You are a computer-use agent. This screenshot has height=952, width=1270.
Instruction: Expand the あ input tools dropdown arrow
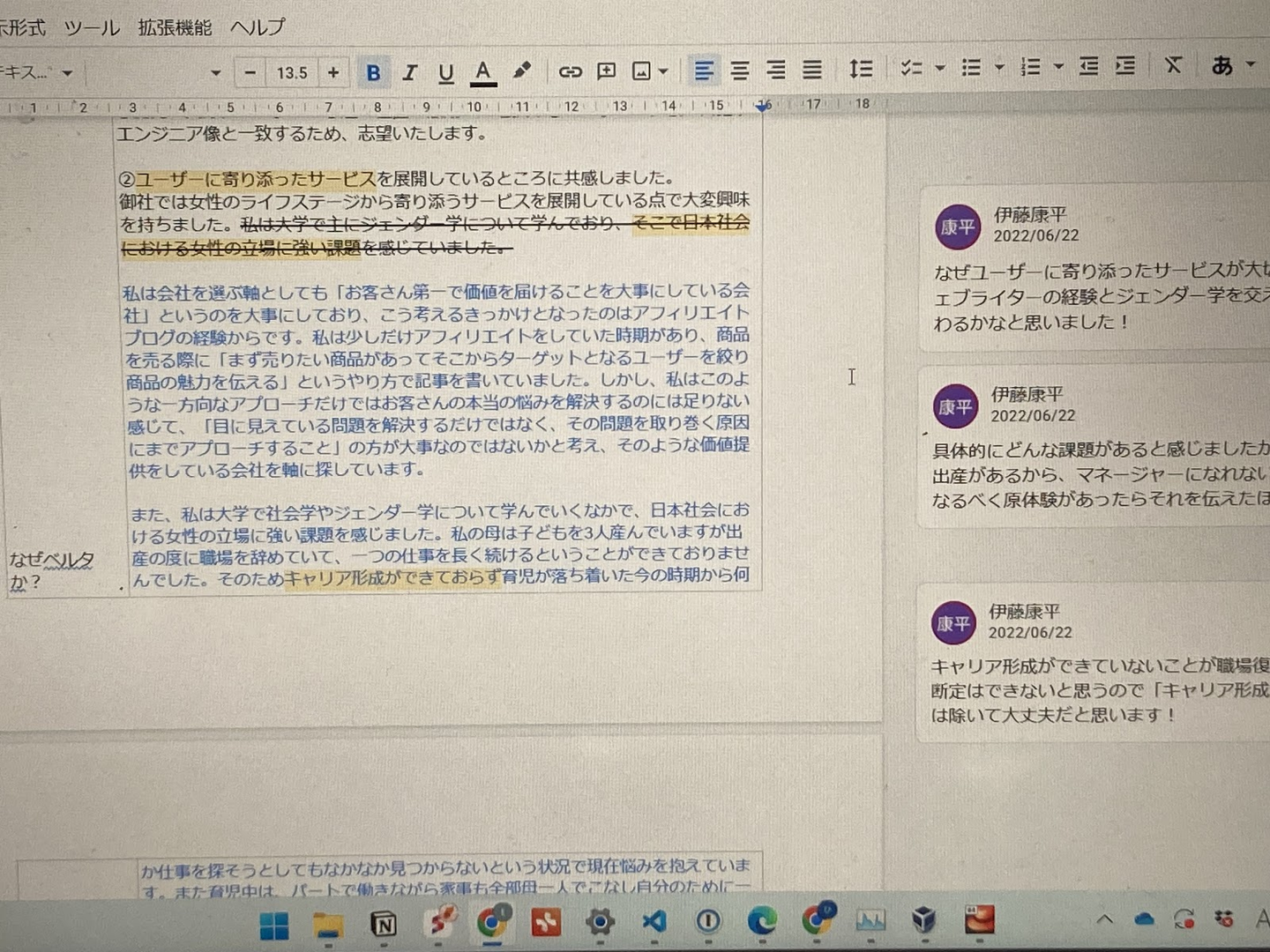click(x=1251, y=63)
